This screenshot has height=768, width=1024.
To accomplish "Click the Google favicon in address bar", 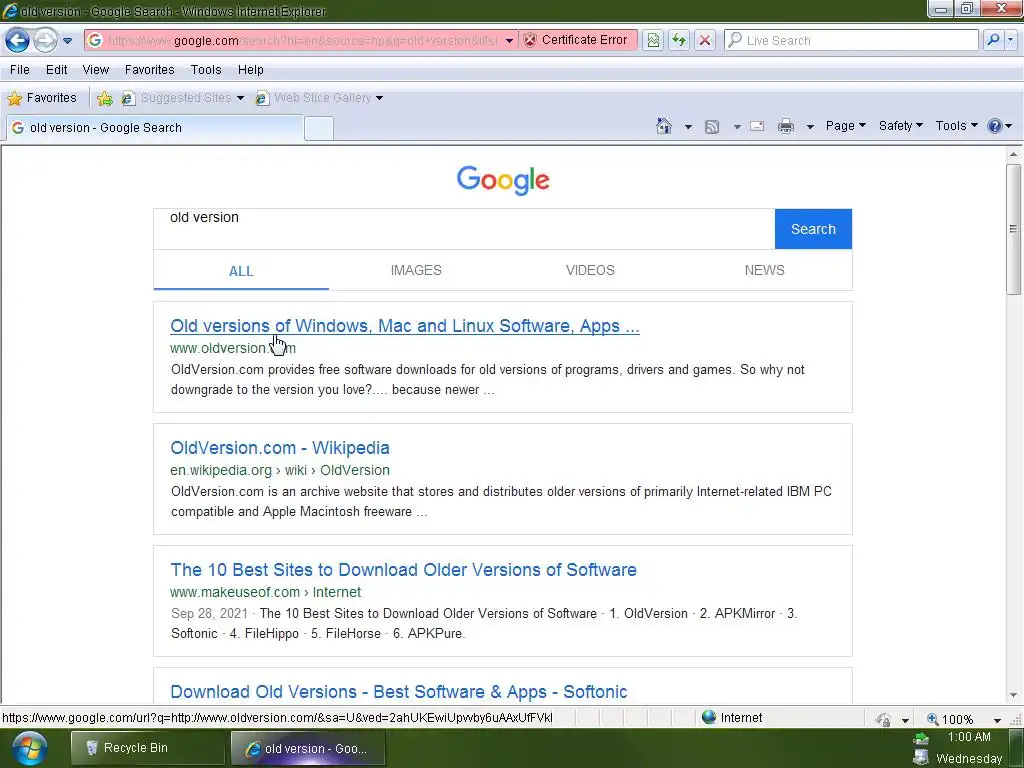I will tap(95, 40).
